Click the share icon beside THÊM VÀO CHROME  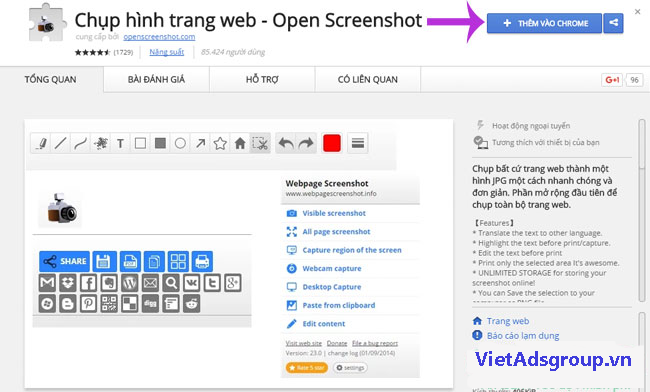pos(613,23)
